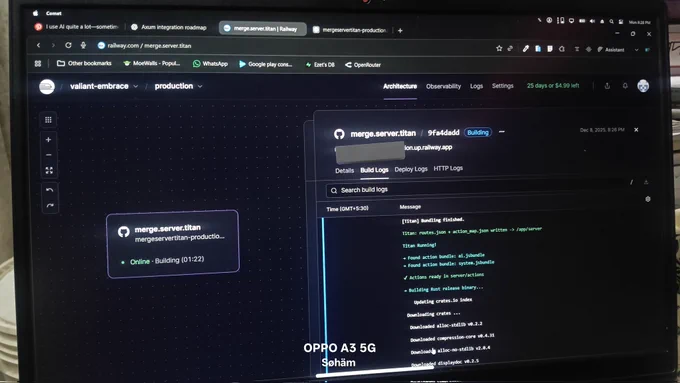This screenshot has height=383, width=680.
Task: Click the Message column header
Action: (410, 207)
